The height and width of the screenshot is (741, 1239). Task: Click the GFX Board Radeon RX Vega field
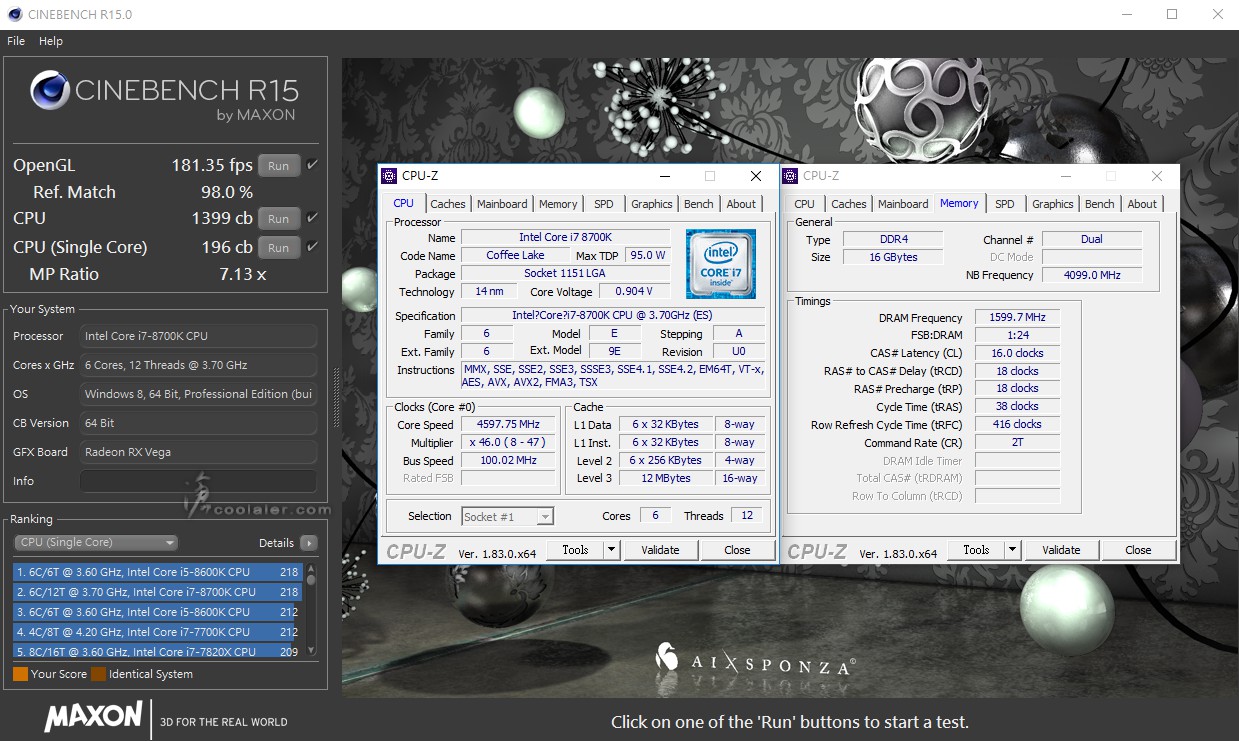(x=198, y=452)
